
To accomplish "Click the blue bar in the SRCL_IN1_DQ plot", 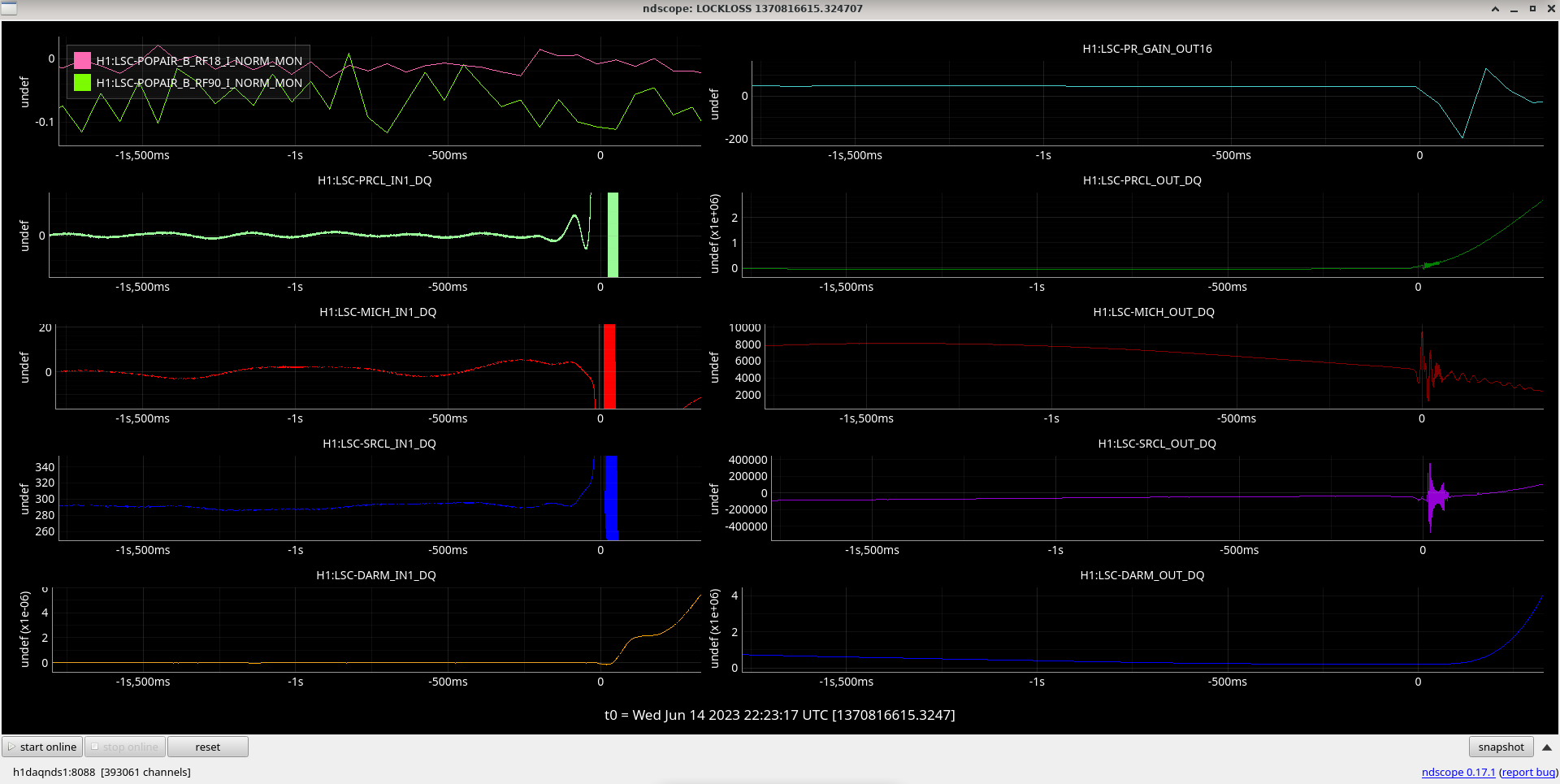I will click(611, 498).
